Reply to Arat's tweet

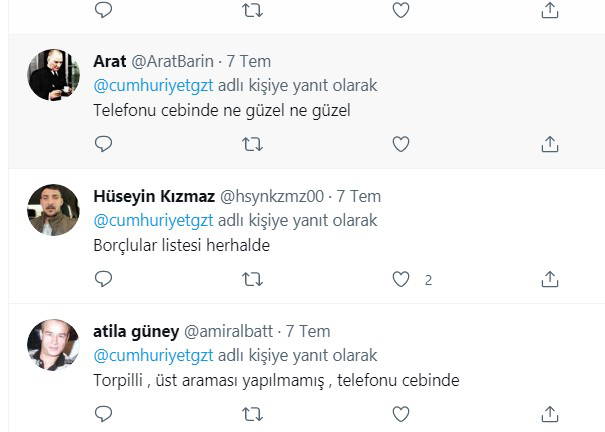103,144
